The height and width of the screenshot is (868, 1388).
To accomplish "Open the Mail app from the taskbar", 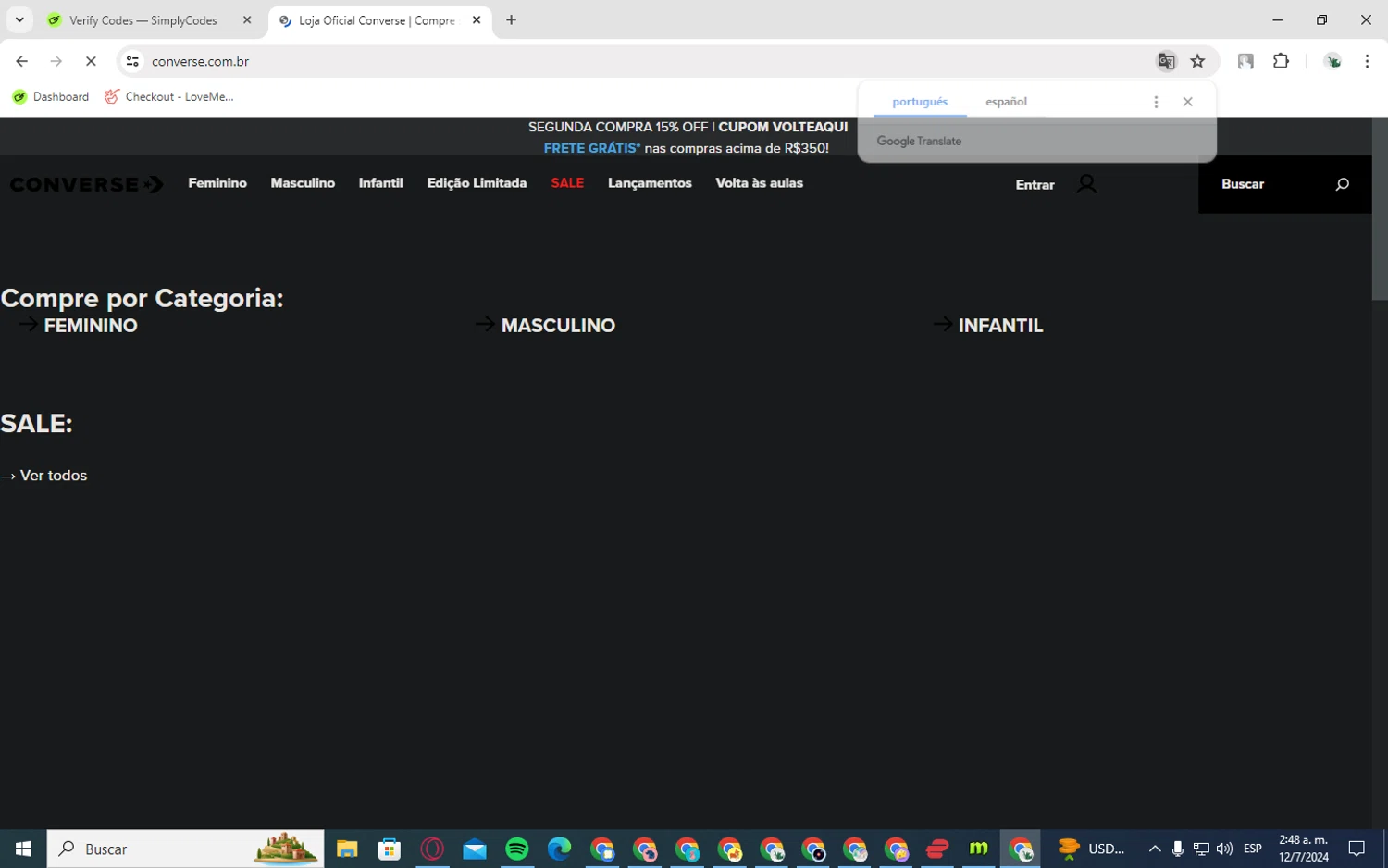I will tap(475, 849).
